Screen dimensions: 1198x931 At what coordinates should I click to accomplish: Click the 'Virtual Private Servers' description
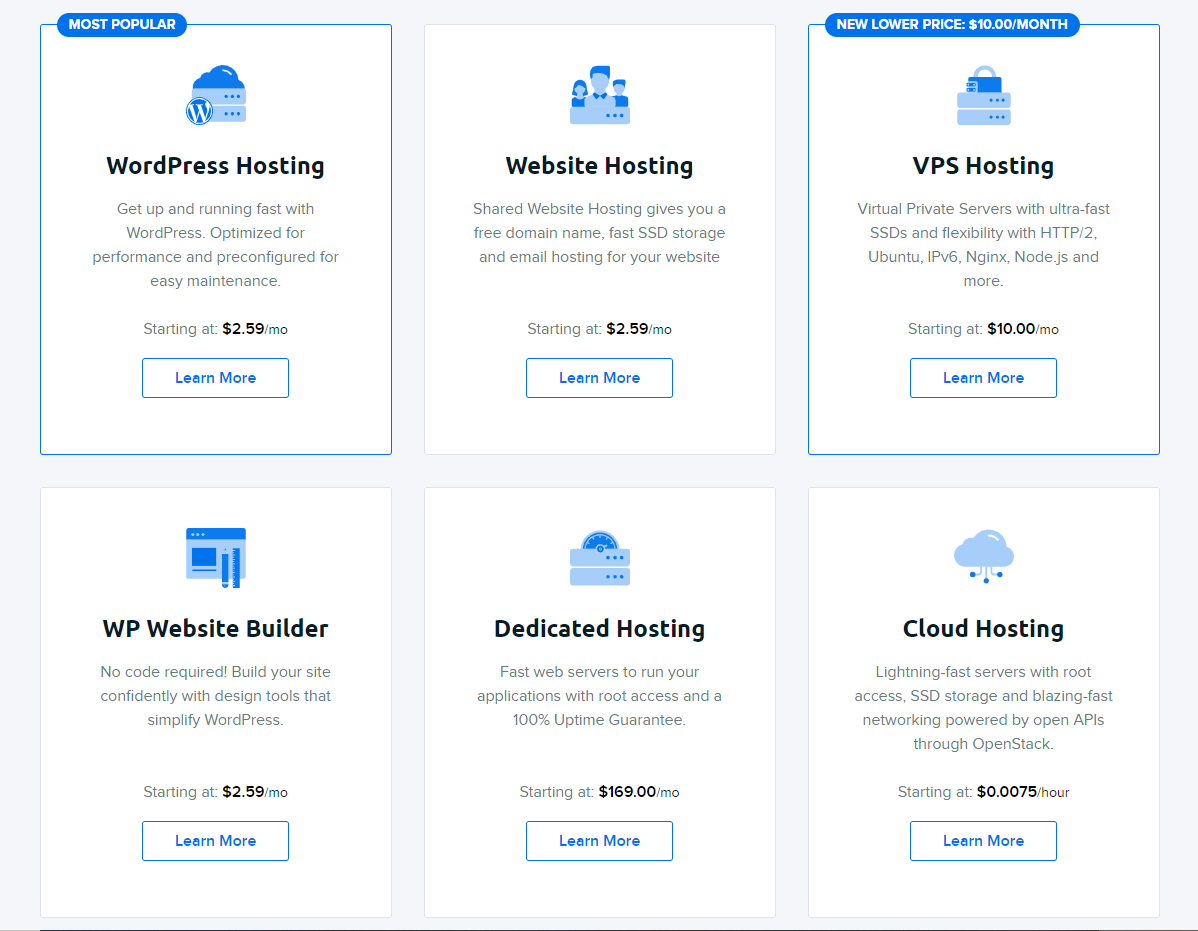coord(983,244)
